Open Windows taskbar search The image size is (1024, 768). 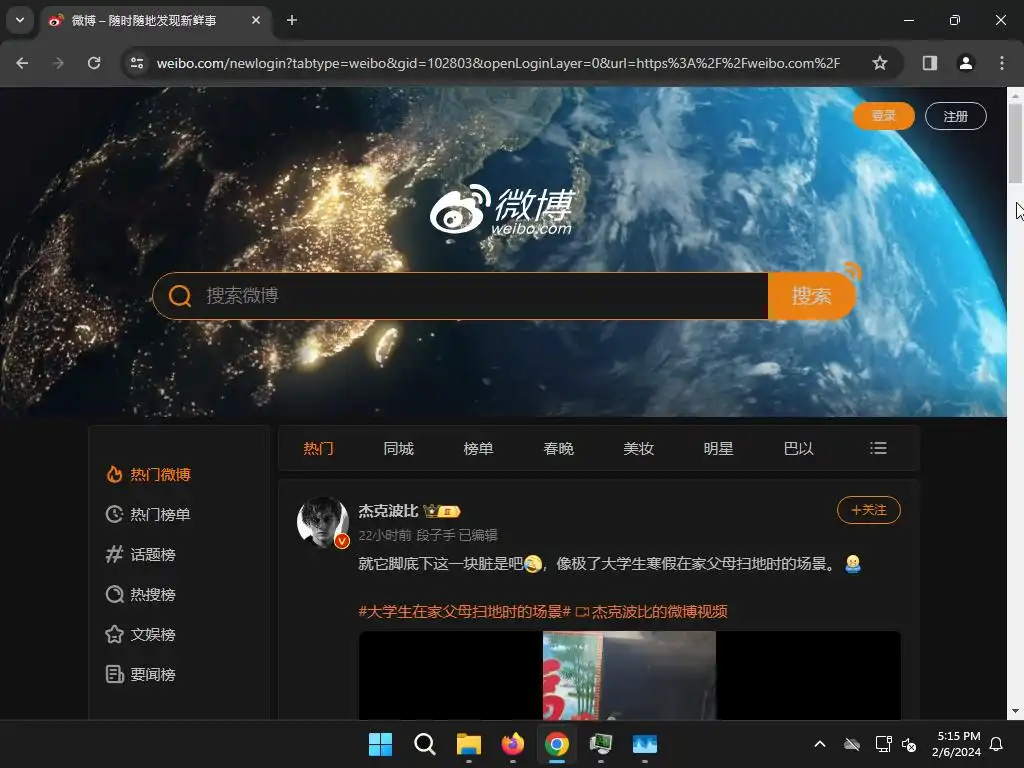coord(424,744)
